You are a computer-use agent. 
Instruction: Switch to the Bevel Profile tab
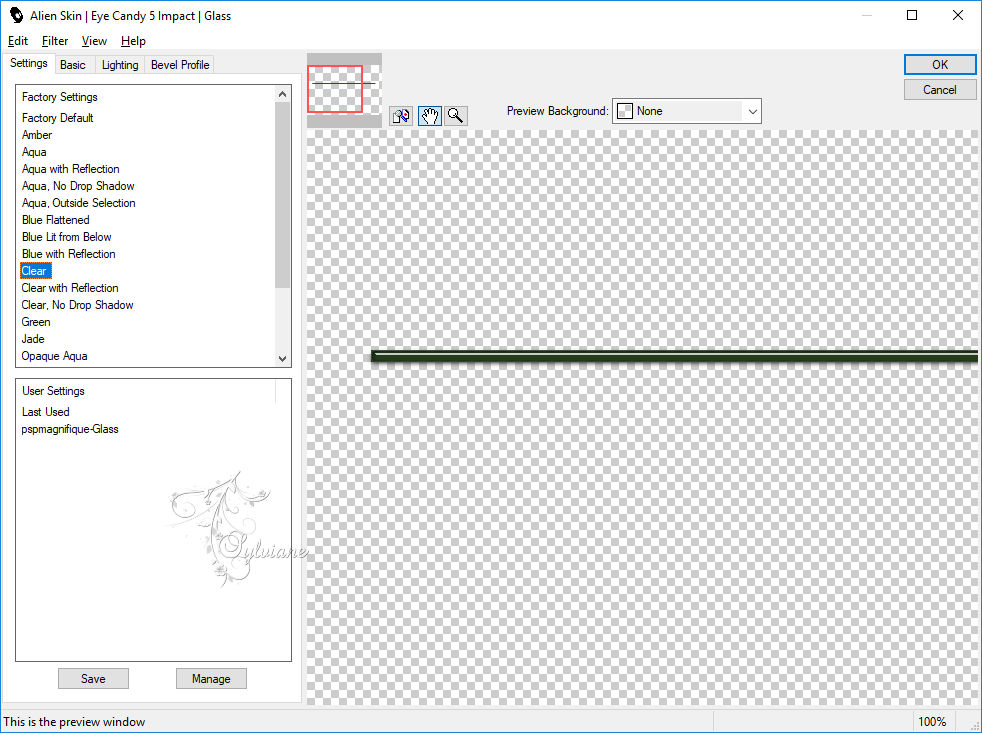(180, 65)
